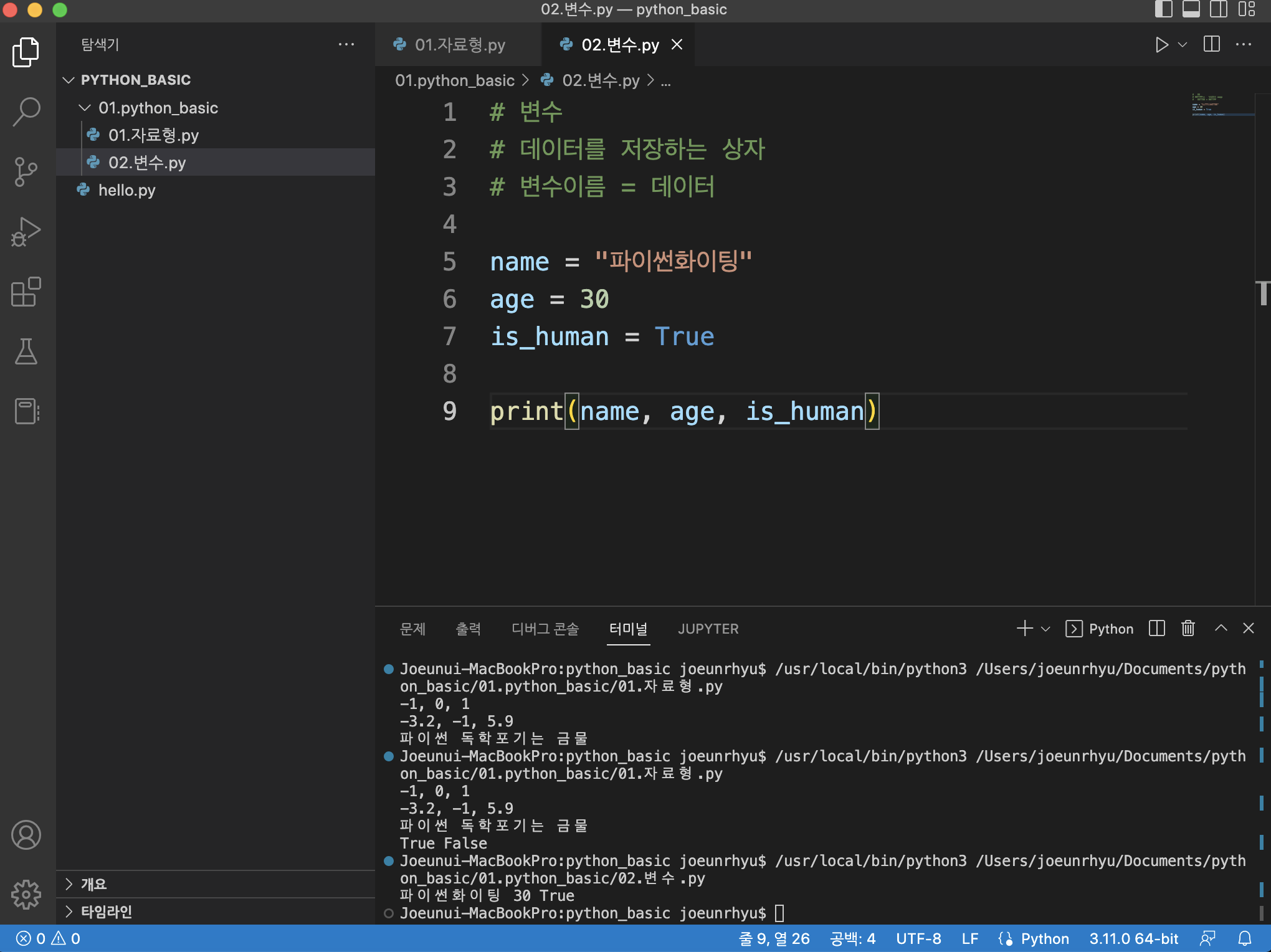1271x952 pixels.
Task: Click 02.변수.py in the breadcrumb
Action: [x=600, y=80]
